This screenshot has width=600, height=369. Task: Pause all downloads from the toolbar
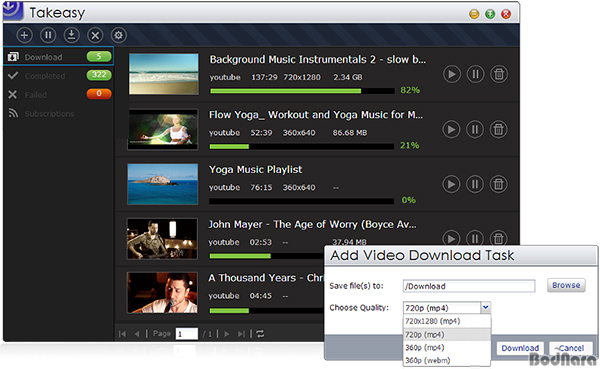click(x=48, y=35)
